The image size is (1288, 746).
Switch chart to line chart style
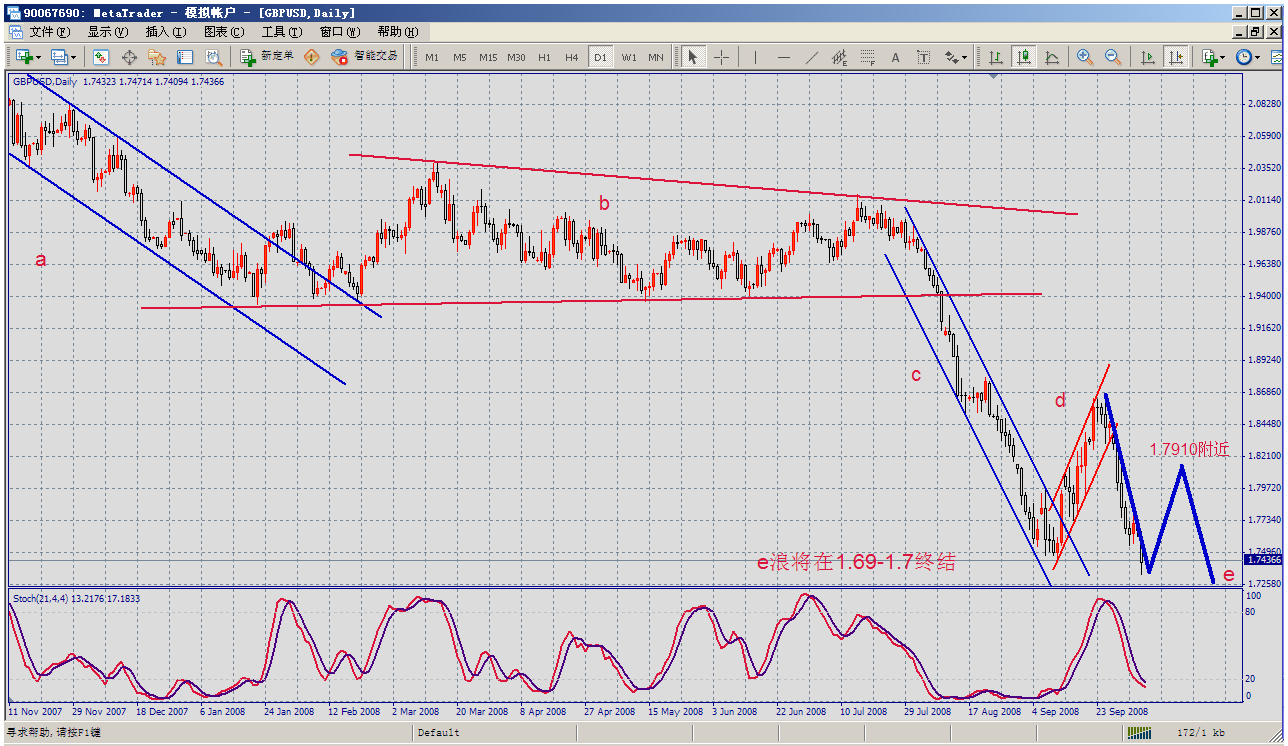click(x=1052, y=57)
